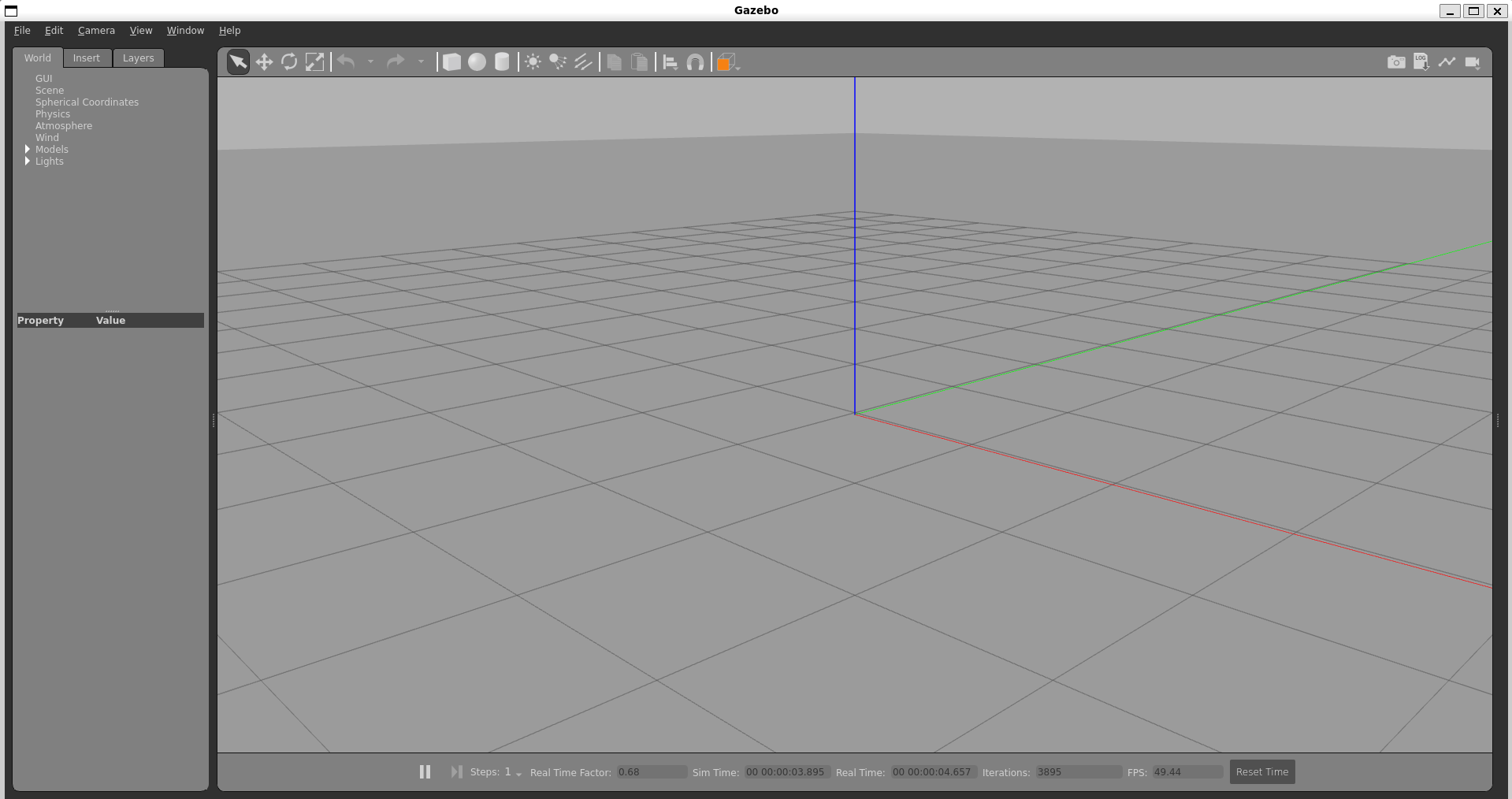The height and width of the screenshot is (799, 1512).
Task: Click the window menu icon in title bar
Action: (x=11, y=11)
